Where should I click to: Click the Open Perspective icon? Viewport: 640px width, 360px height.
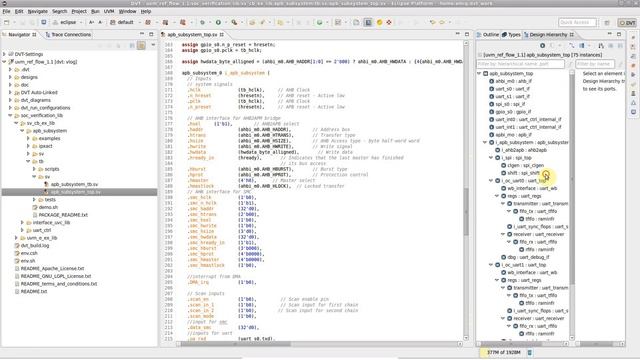[607, 22]
